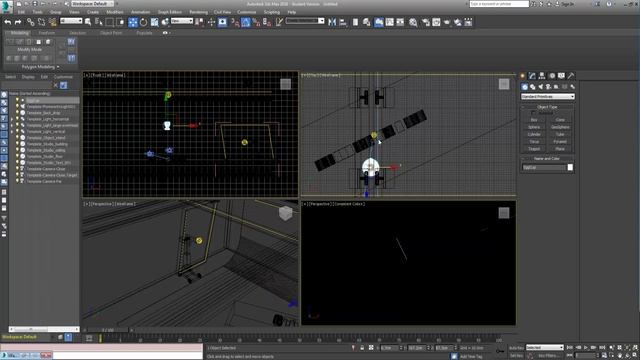This screenshot has width=640, height=360.
Task: Click the scene explorer horizontal scrollbar
Action: click(x=44, y=329)
